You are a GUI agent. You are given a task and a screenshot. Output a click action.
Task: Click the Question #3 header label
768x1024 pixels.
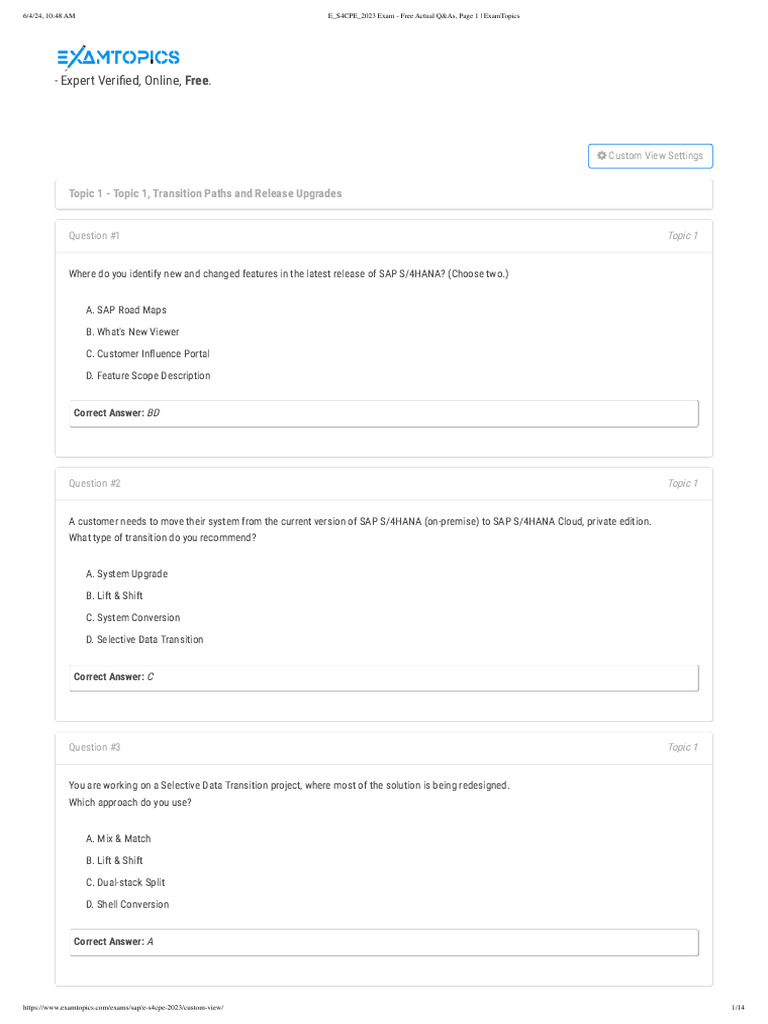[x=94, y=748]
